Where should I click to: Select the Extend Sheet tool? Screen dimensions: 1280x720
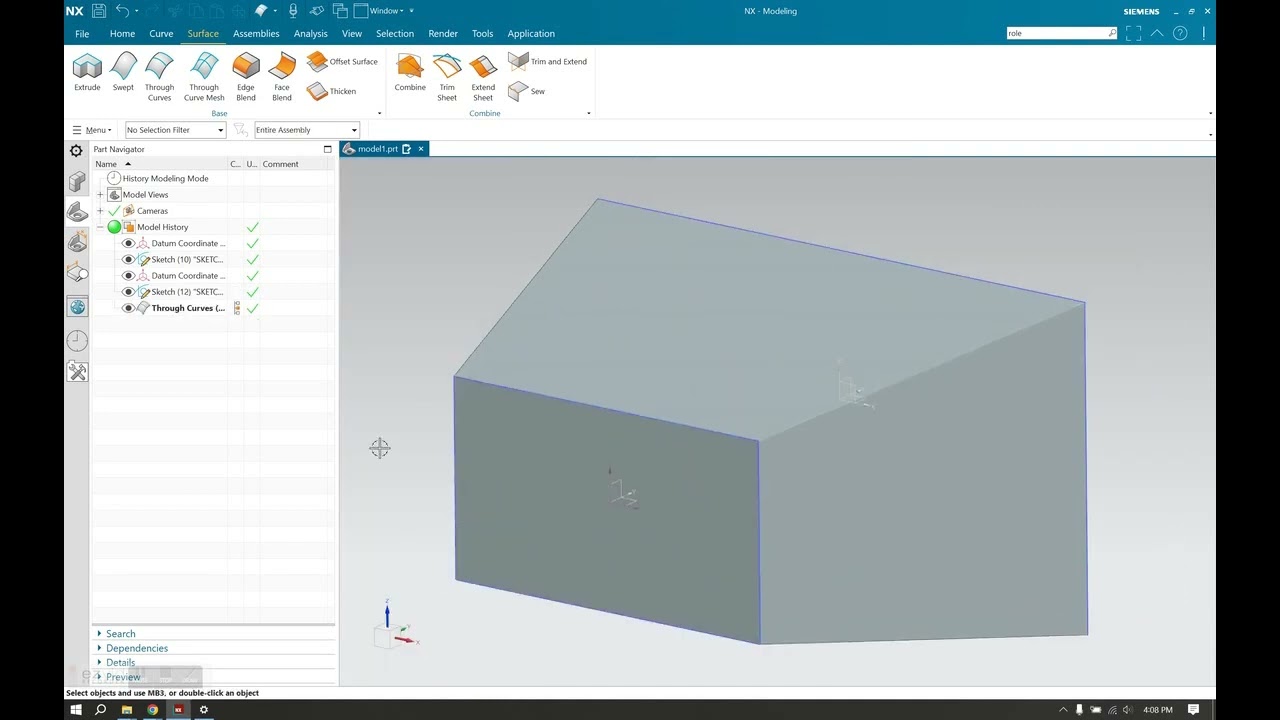[x=483, y=77]
